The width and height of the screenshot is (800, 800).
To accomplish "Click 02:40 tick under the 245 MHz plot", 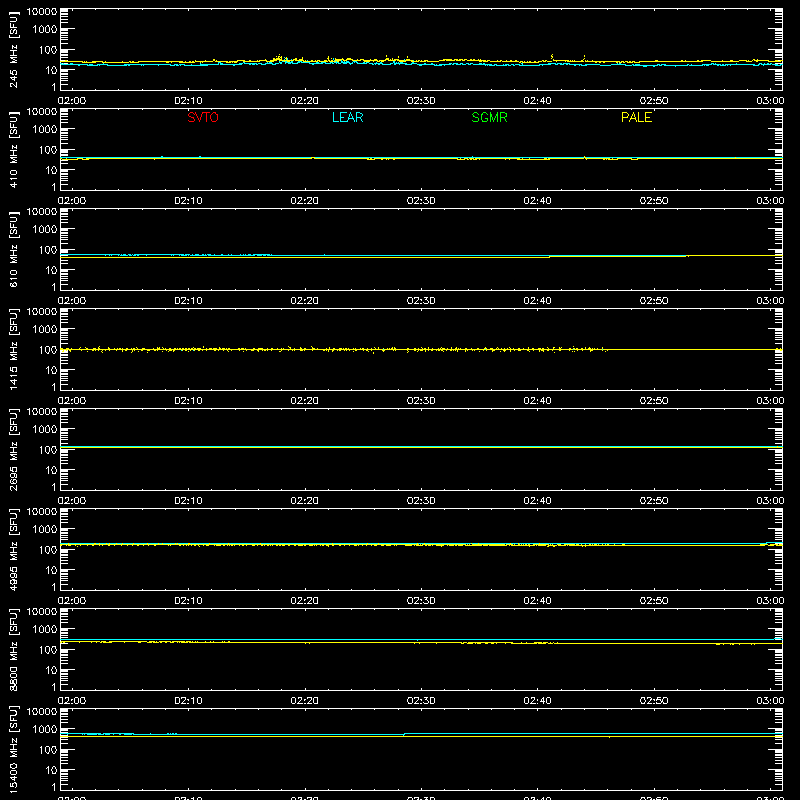I will (x=537, y=101).
